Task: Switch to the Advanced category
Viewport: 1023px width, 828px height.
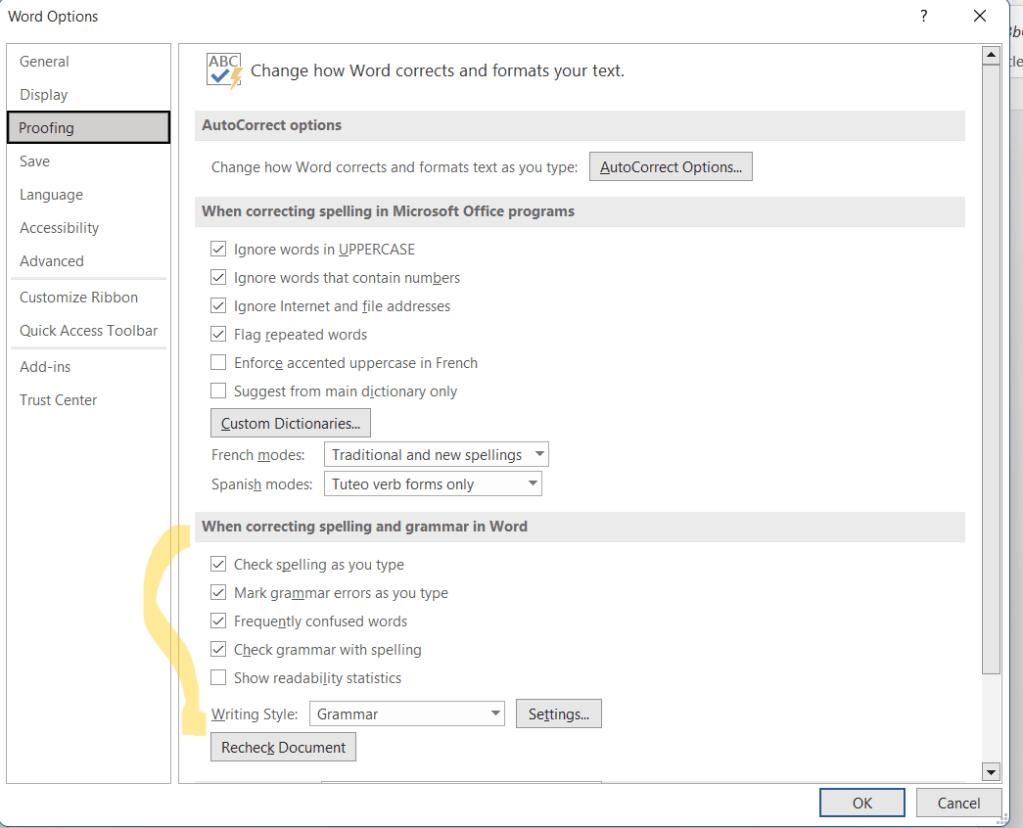Action: [52, 261]
